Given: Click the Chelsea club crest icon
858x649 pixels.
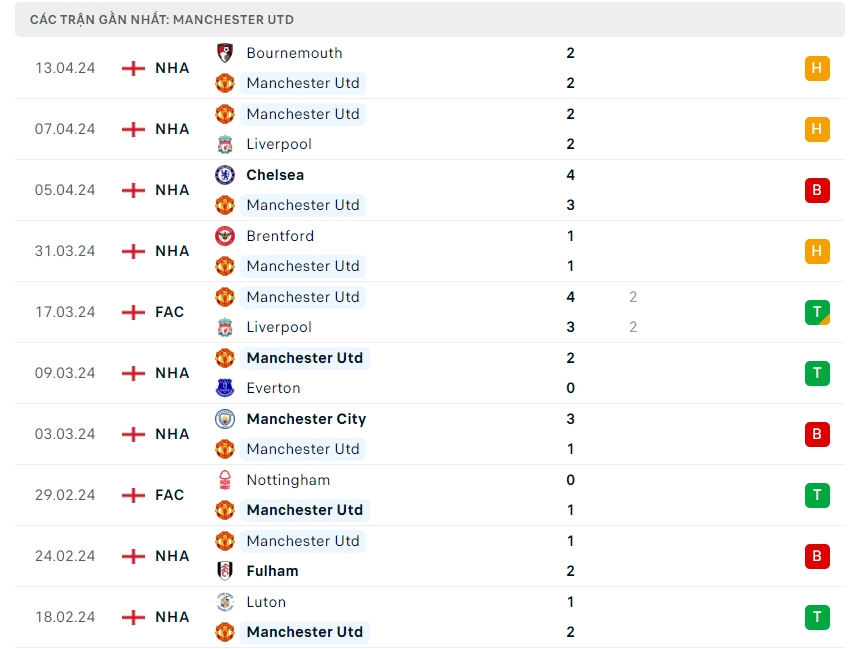Looking at the screenshot, I should [225, 175].
